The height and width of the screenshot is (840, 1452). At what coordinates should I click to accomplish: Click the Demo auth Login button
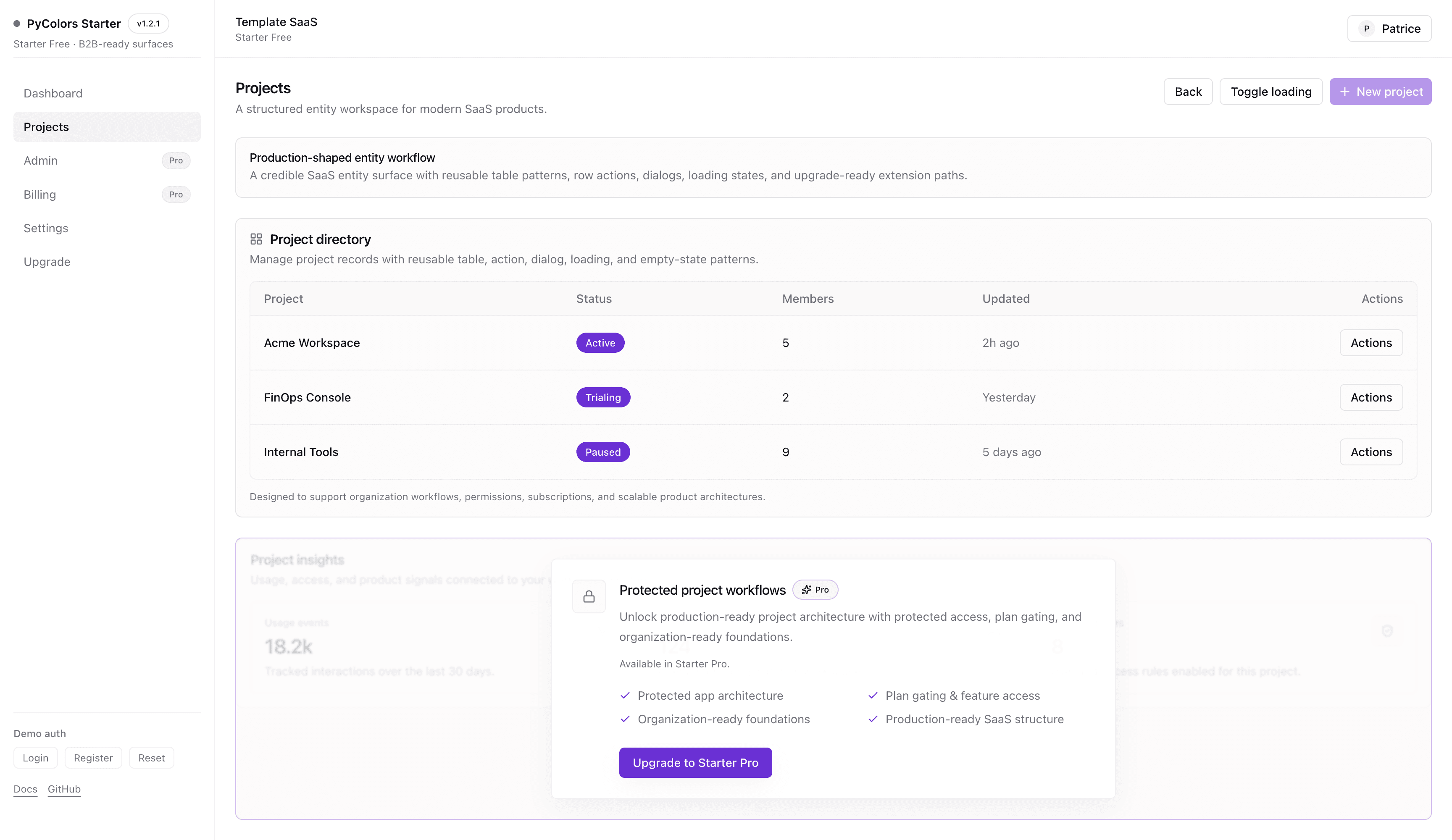(36, 758)
